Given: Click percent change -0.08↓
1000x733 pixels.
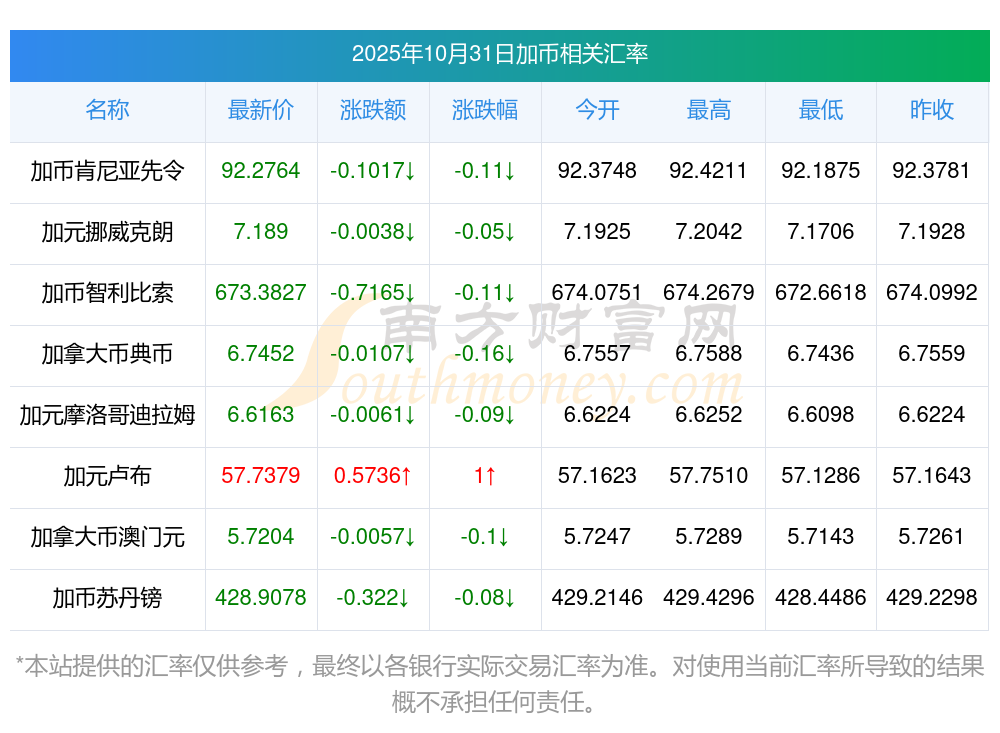Looking at the screenshot, I should (485, 597).
